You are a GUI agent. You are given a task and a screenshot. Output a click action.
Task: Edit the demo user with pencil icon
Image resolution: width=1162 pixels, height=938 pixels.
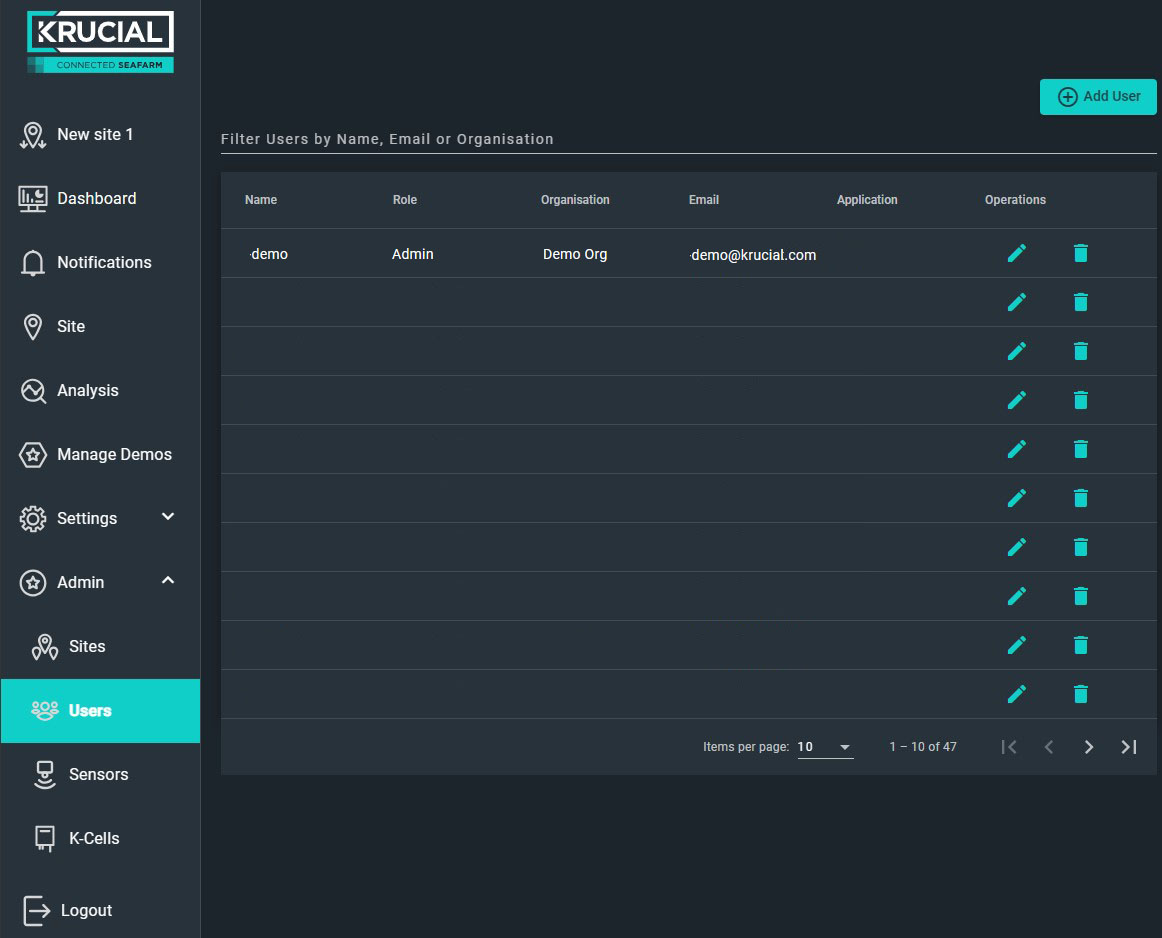pos(1017,253)
